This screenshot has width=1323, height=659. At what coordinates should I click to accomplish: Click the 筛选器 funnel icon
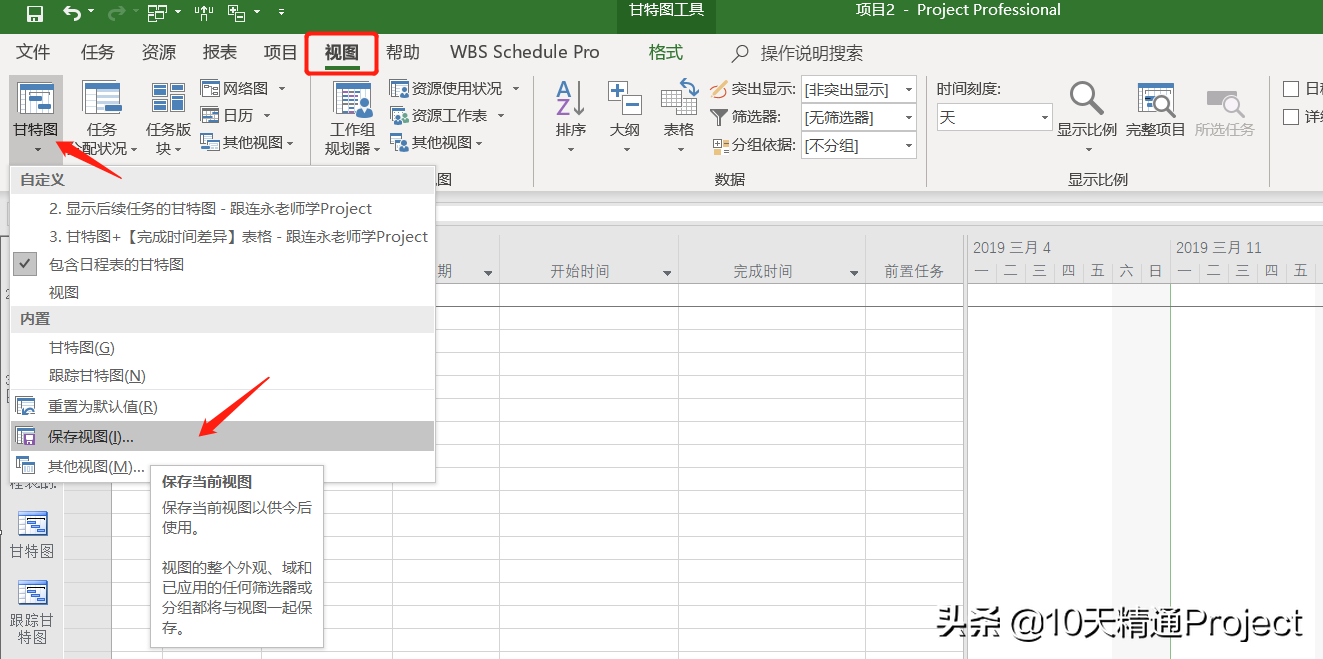click(719, 117)
